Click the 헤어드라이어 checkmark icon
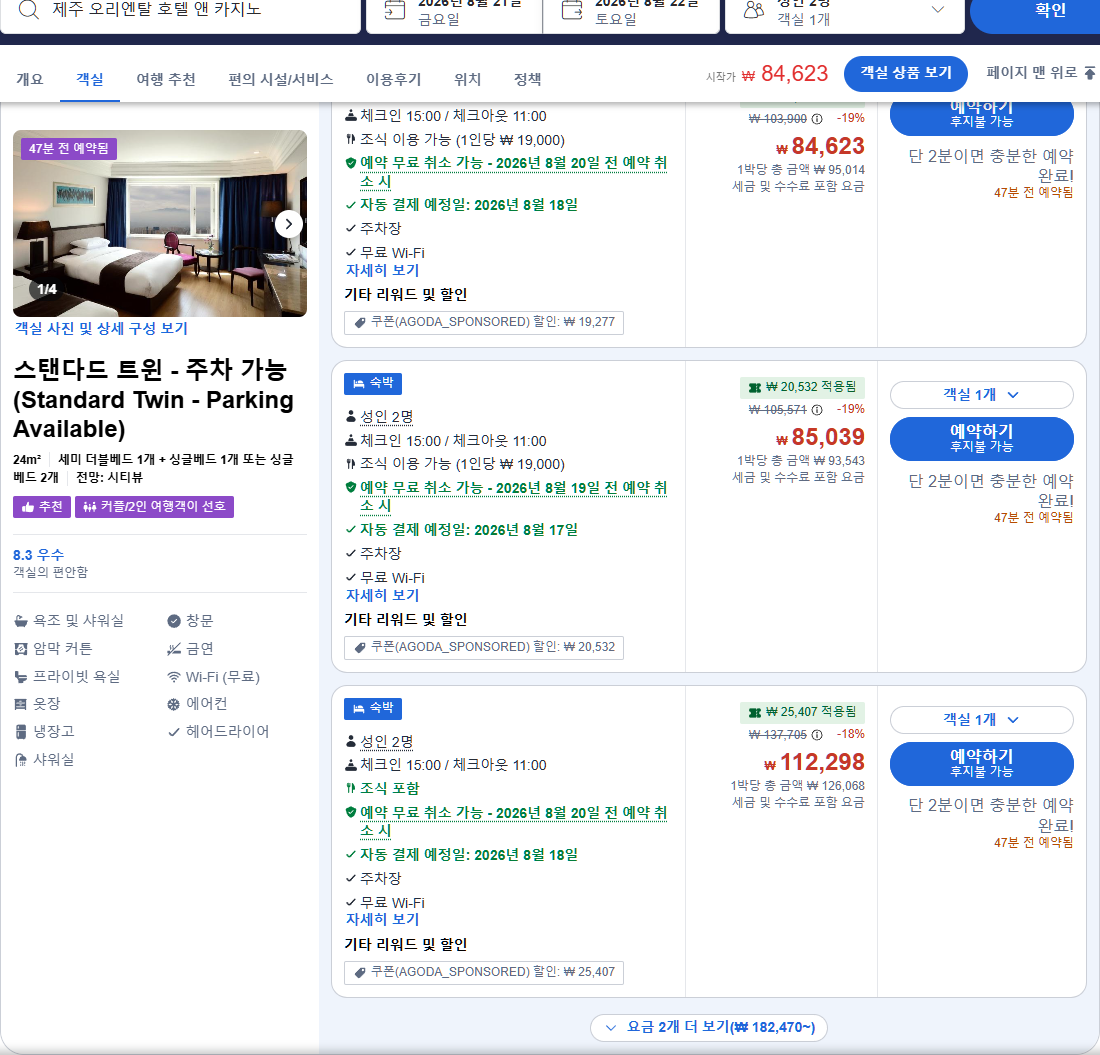Viewport: 1100px width, 1055px height. click(x=174, y=732)
